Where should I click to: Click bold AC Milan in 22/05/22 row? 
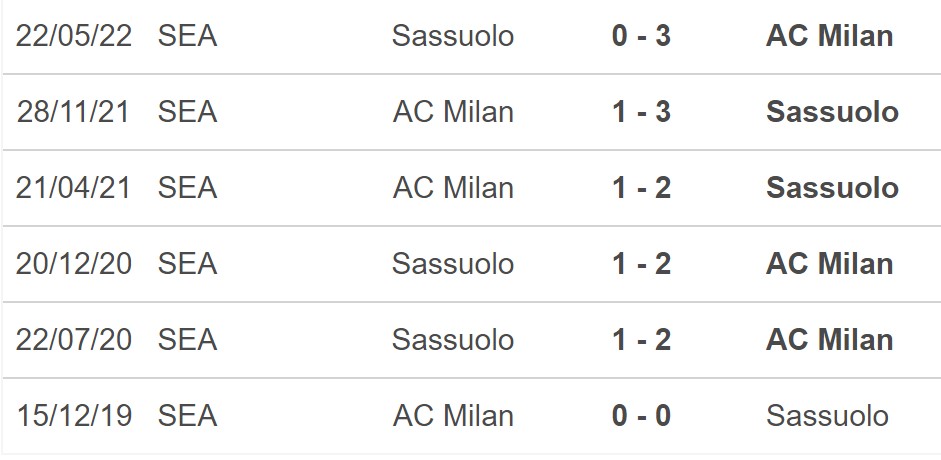coord(829,36)
